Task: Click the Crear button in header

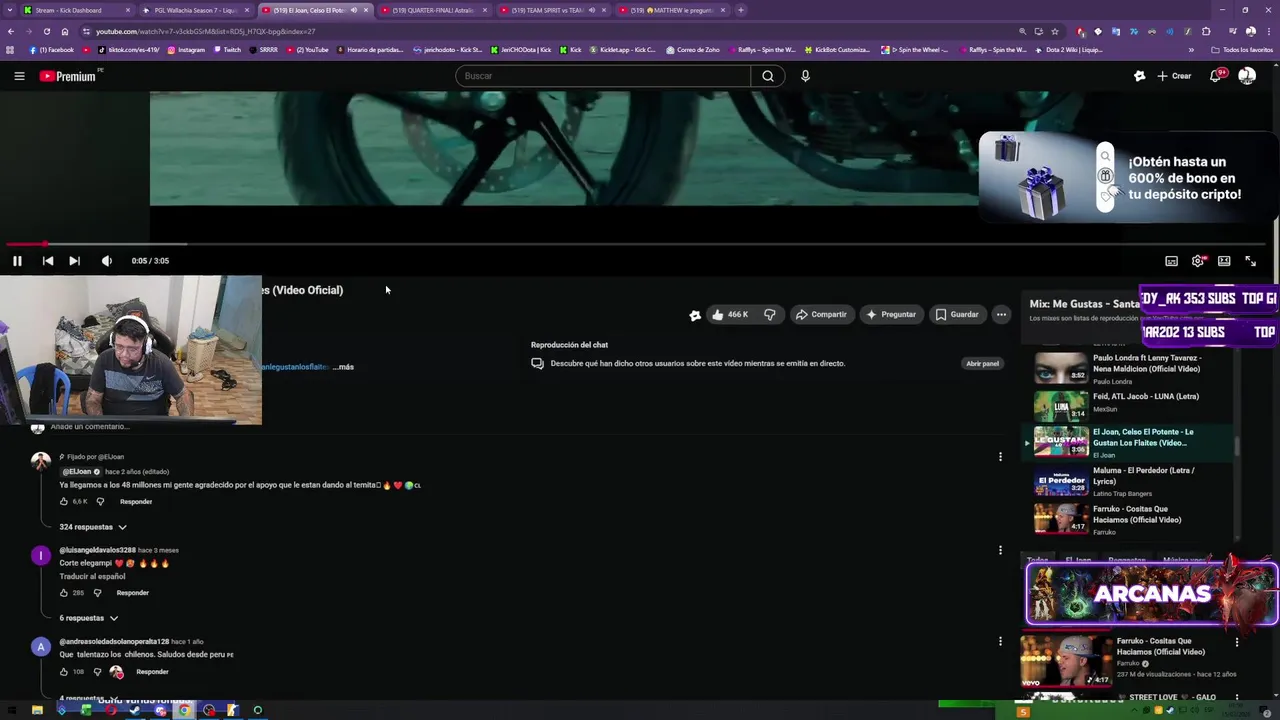Action: point(1174,76)
